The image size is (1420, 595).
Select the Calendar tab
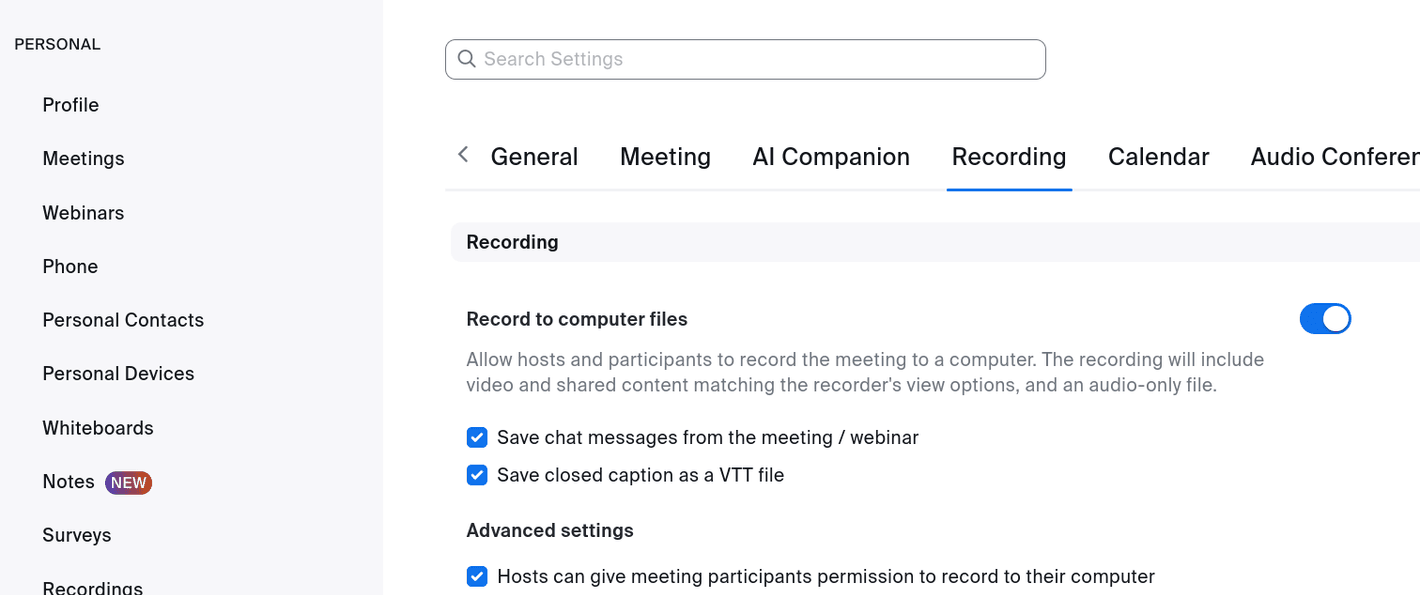point(1158,157)
